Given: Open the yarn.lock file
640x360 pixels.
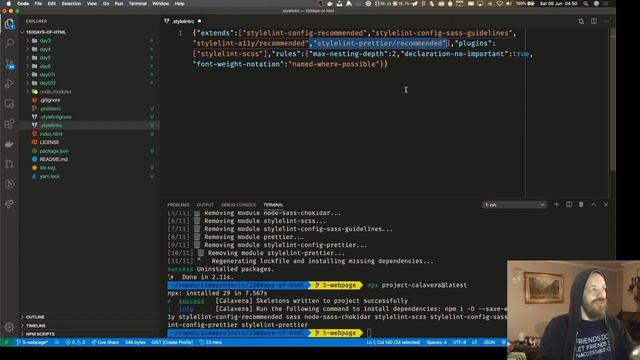Looking at the screenshot, I should (49, 176).
